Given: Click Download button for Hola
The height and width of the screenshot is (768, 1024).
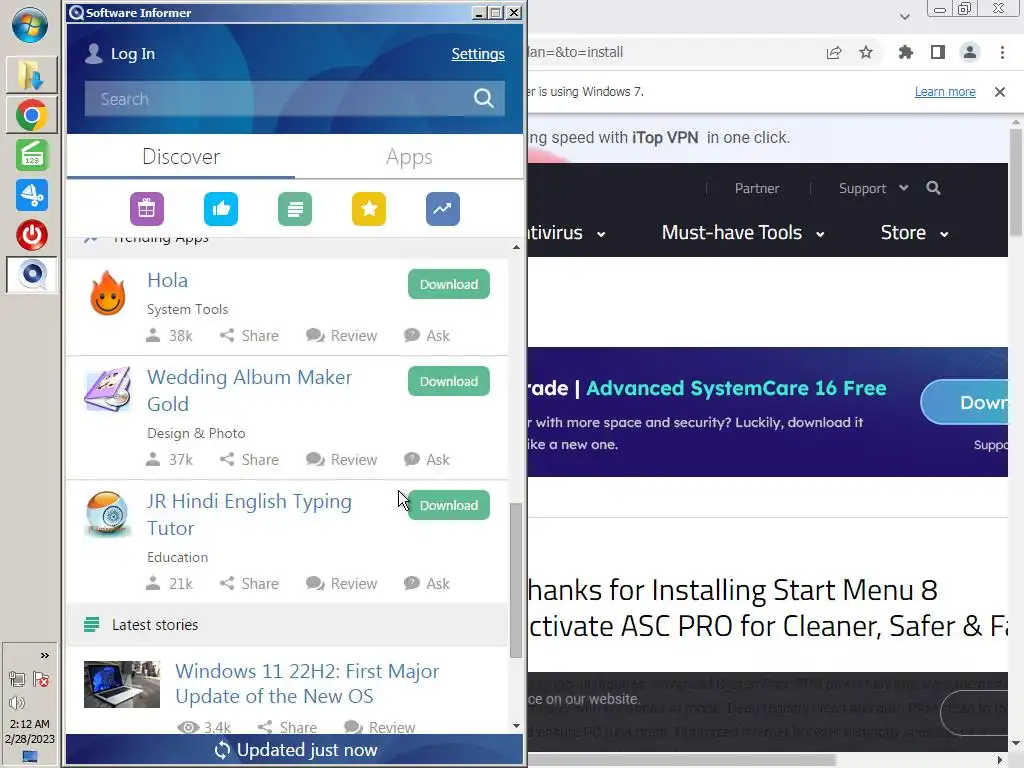Looking at the screenshot, I should pos(449,284).
